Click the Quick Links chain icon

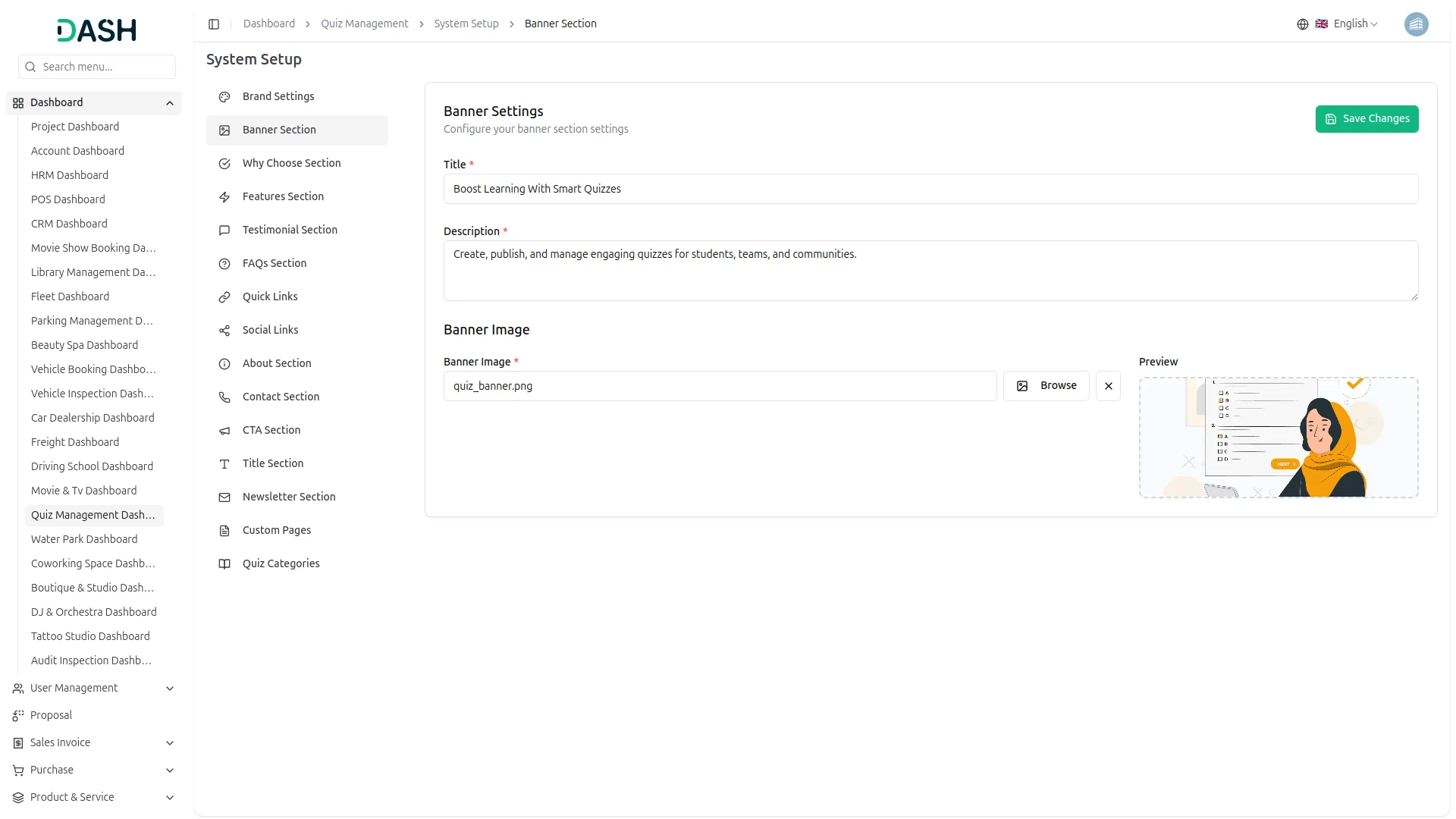click(224, 297)
